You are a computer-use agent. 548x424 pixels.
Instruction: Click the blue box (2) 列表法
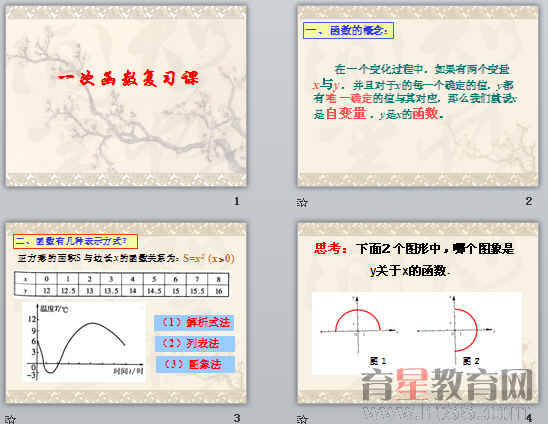click(x=194, y=344)
